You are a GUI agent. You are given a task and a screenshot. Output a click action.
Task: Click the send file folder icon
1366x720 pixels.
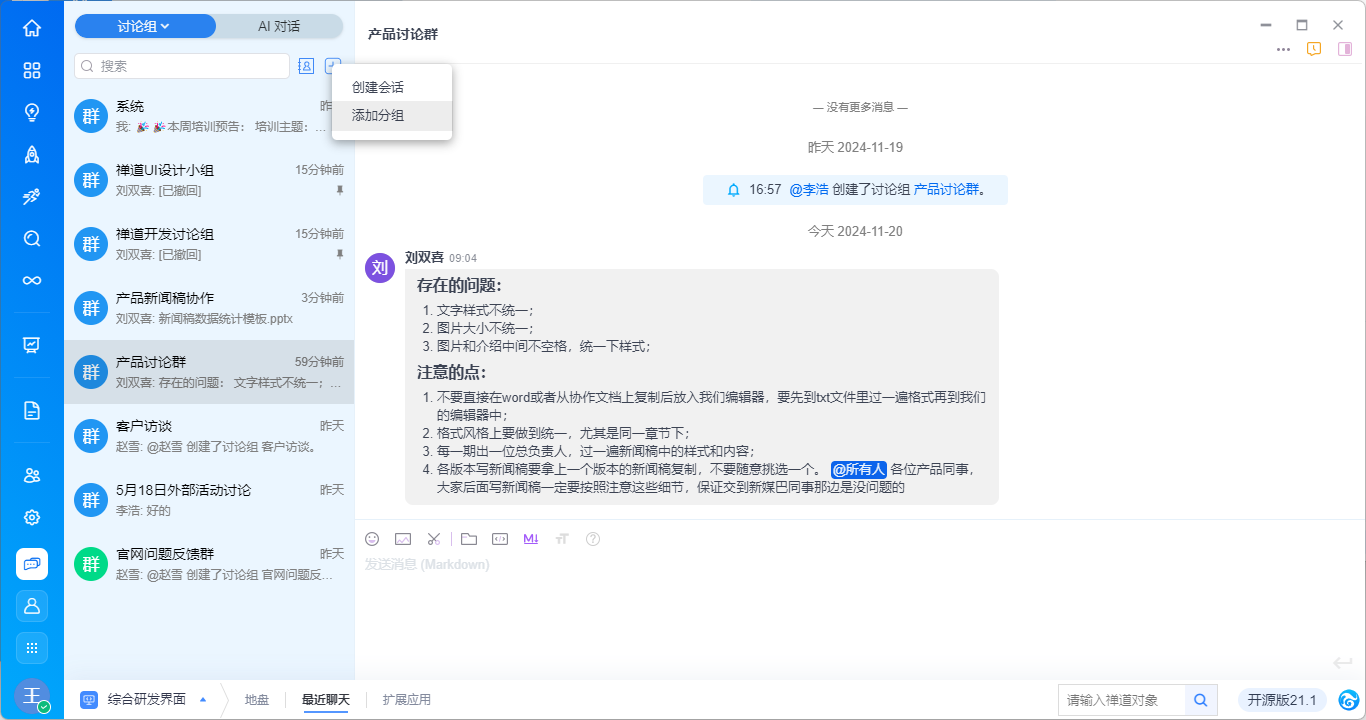click(469, 539)
